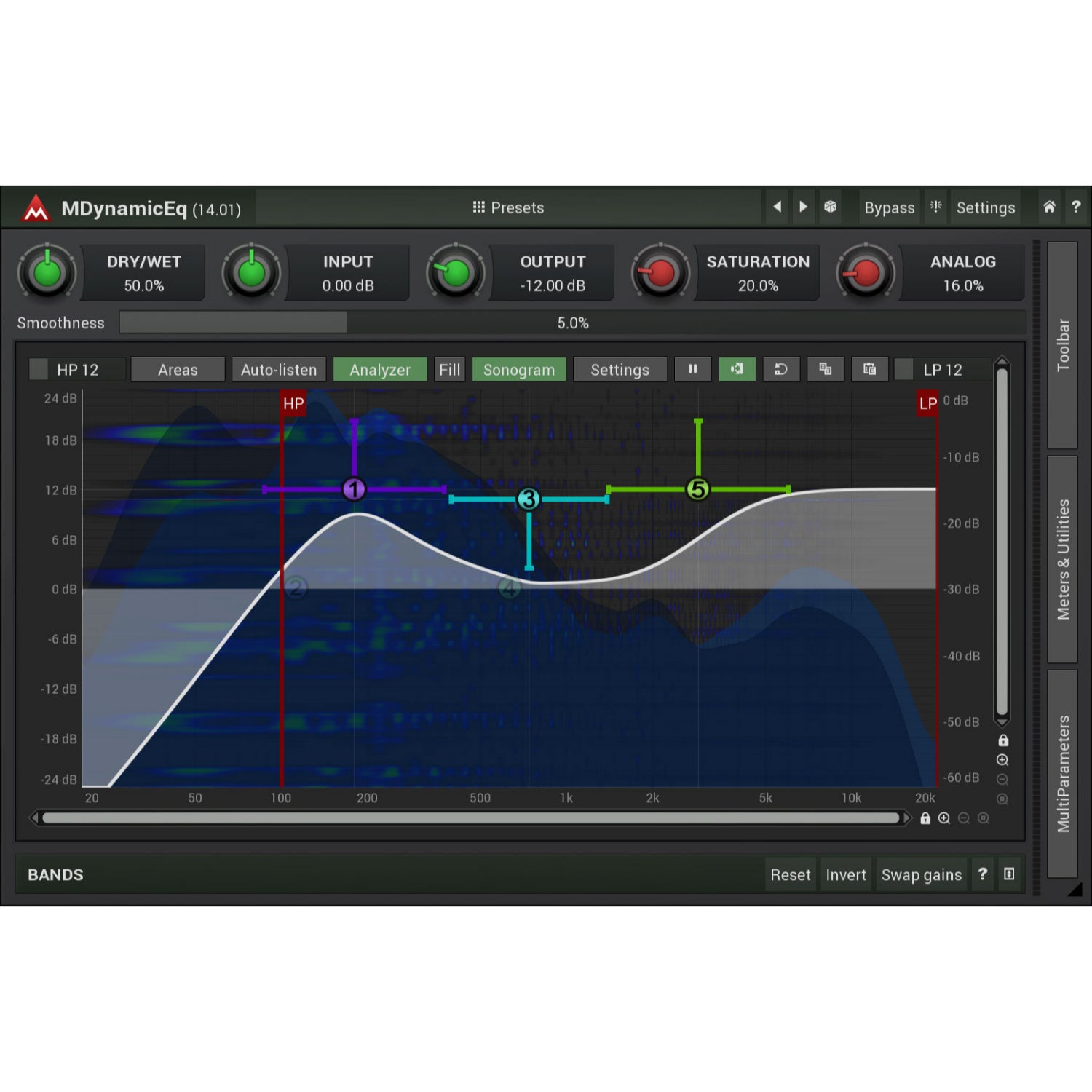
Task: Click the horizontal scrollbar left arrow
Action: coord(33,818)
